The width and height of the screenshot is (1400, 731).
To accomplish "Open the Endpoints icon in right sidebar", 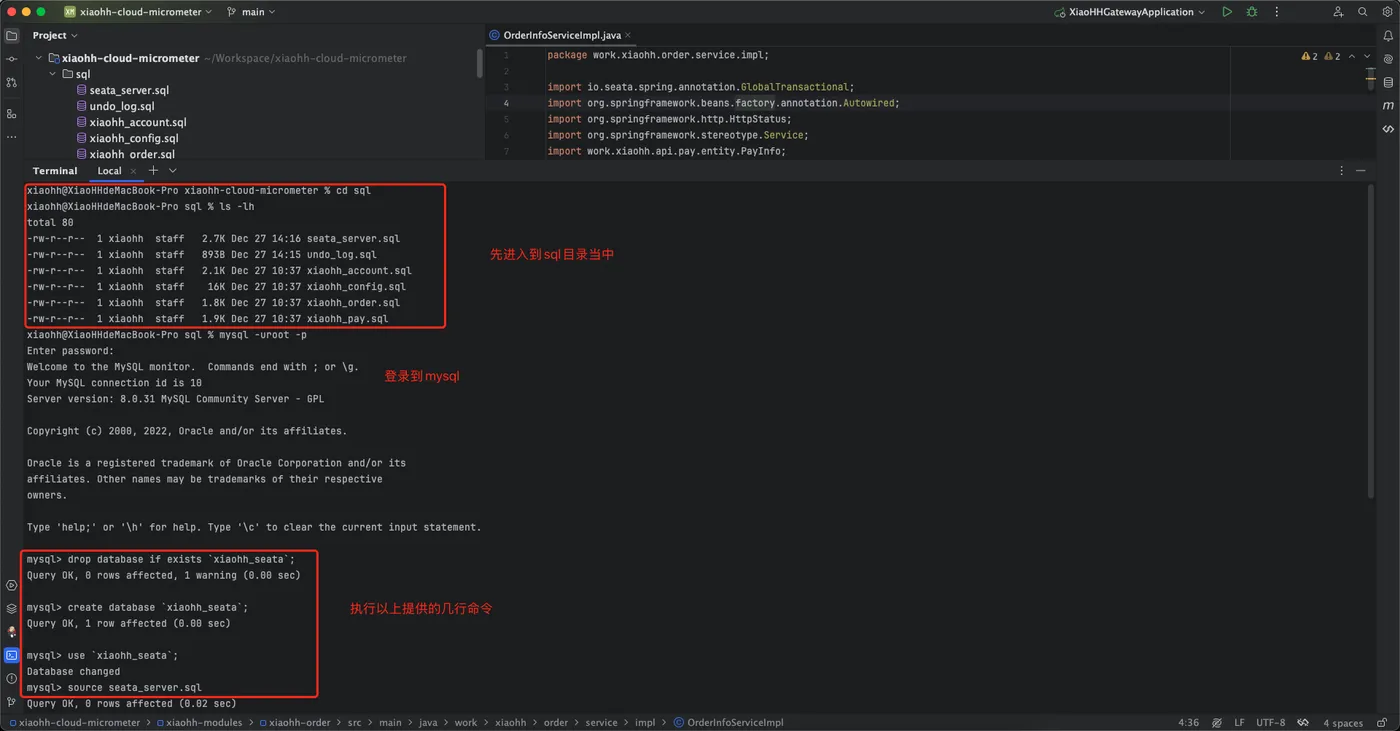I will (x=1388, y=129).
